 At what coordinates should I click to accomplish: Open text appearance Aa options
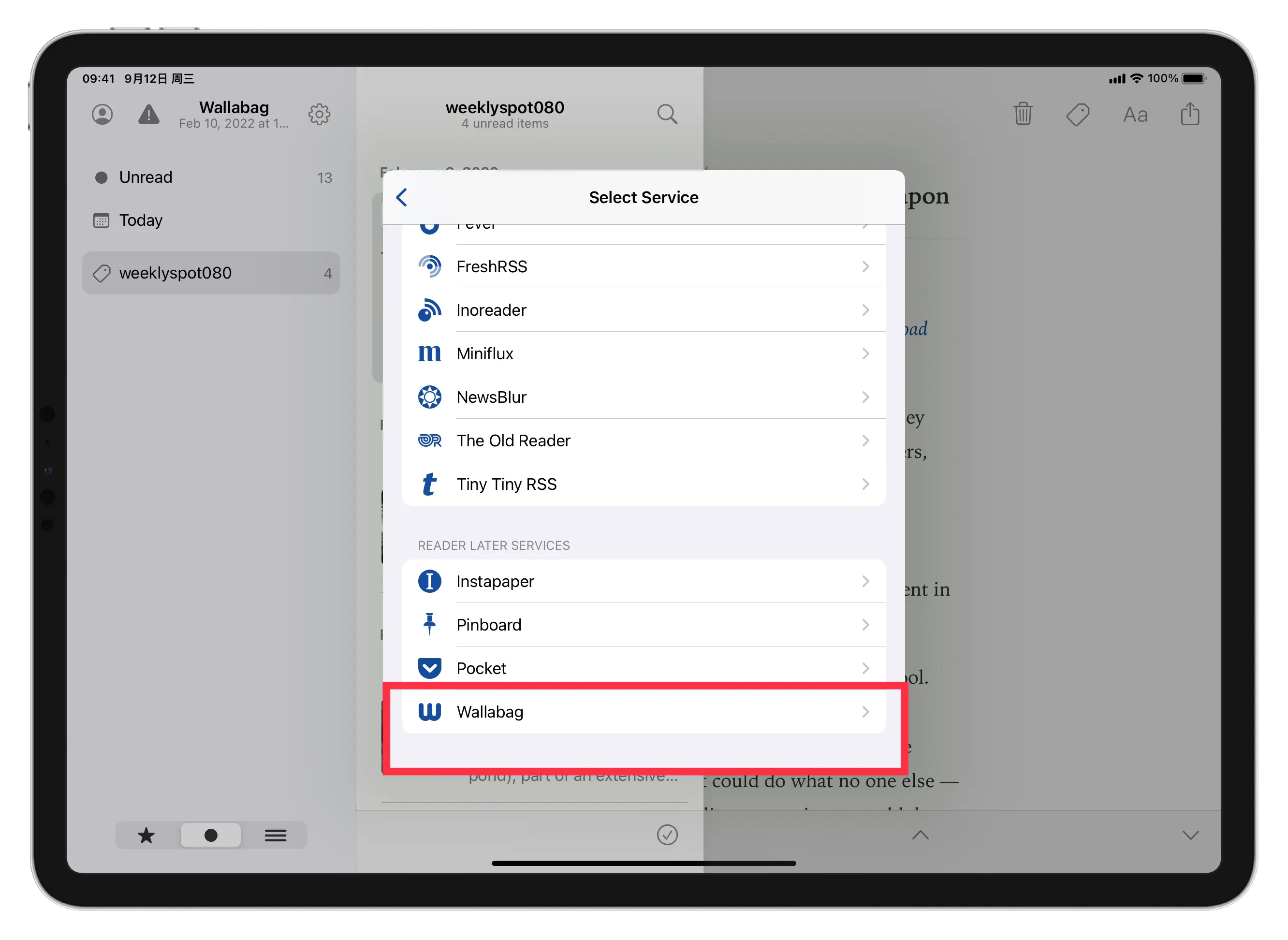1135,115
